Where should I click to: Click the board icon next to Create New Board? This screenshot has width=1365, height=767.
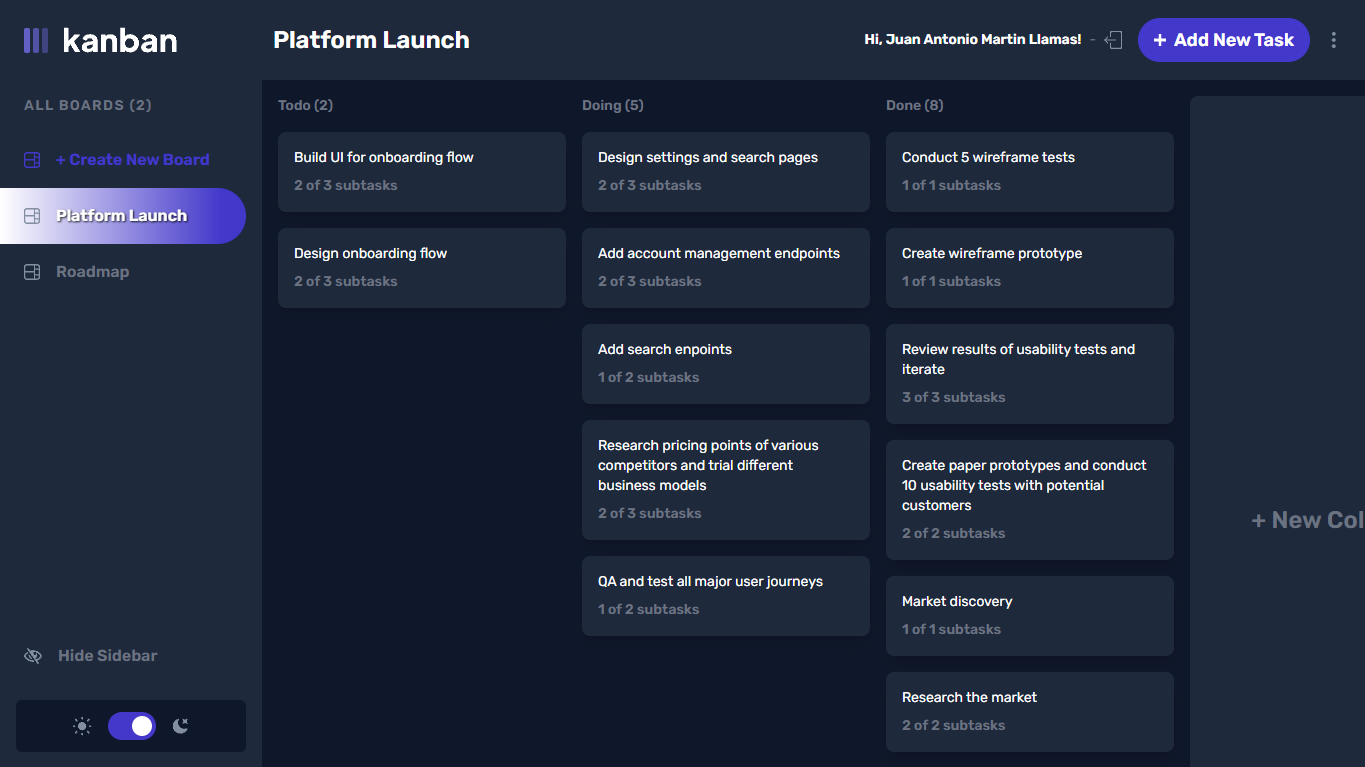32,159
